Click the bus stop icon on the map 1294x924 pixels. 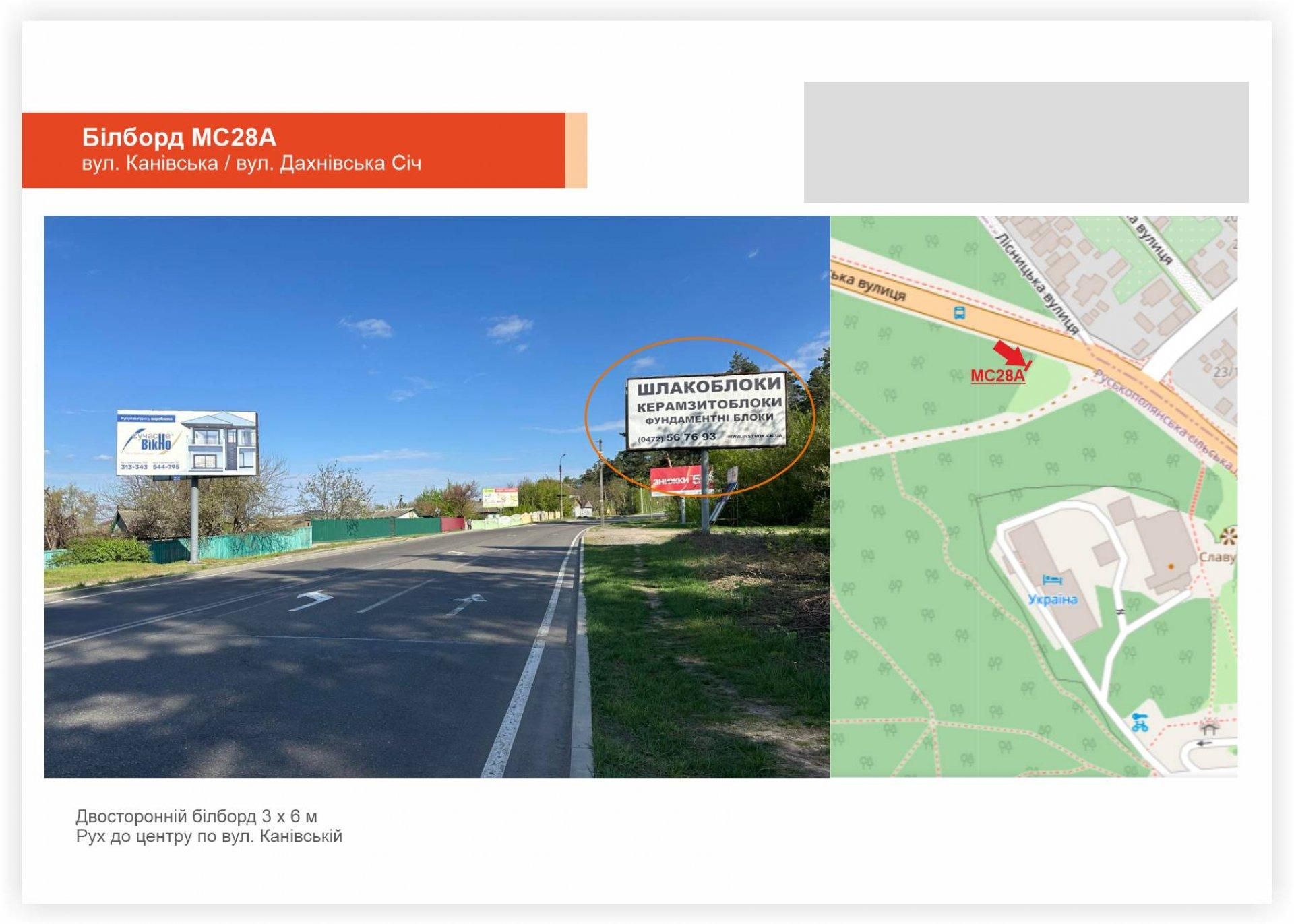(x=959, y=313)
